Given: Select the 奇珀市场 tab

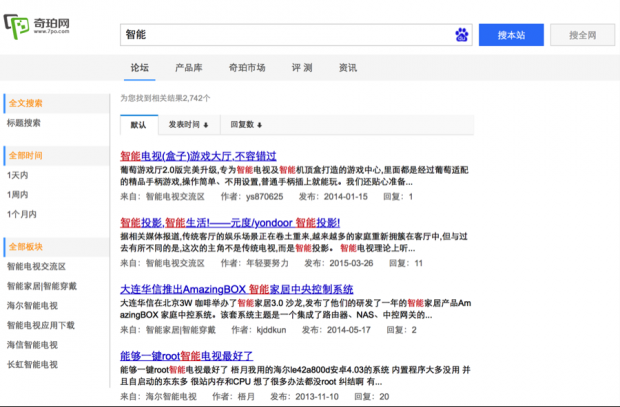Looking at the screenshot, I should [x=246, y=68].
